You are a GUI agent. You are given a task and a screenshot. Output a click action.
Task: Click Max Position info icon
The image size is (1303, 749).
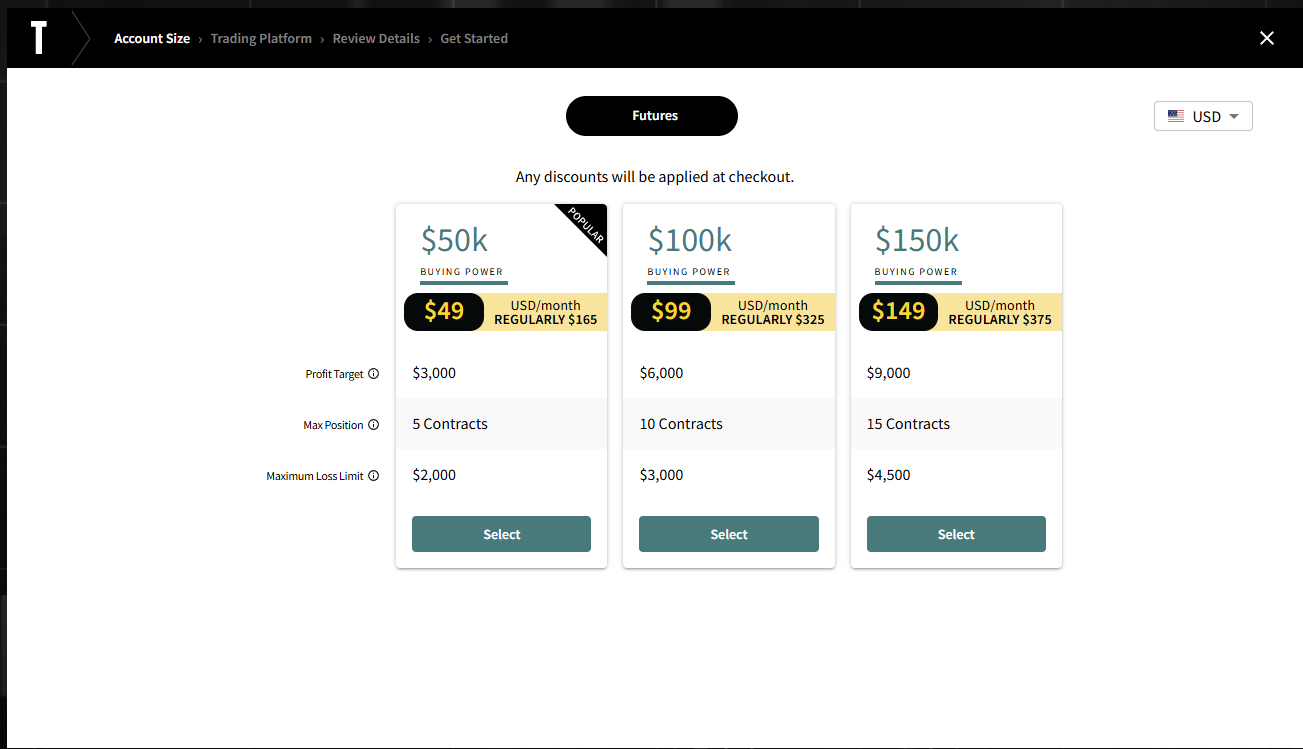tap(374, 425)
